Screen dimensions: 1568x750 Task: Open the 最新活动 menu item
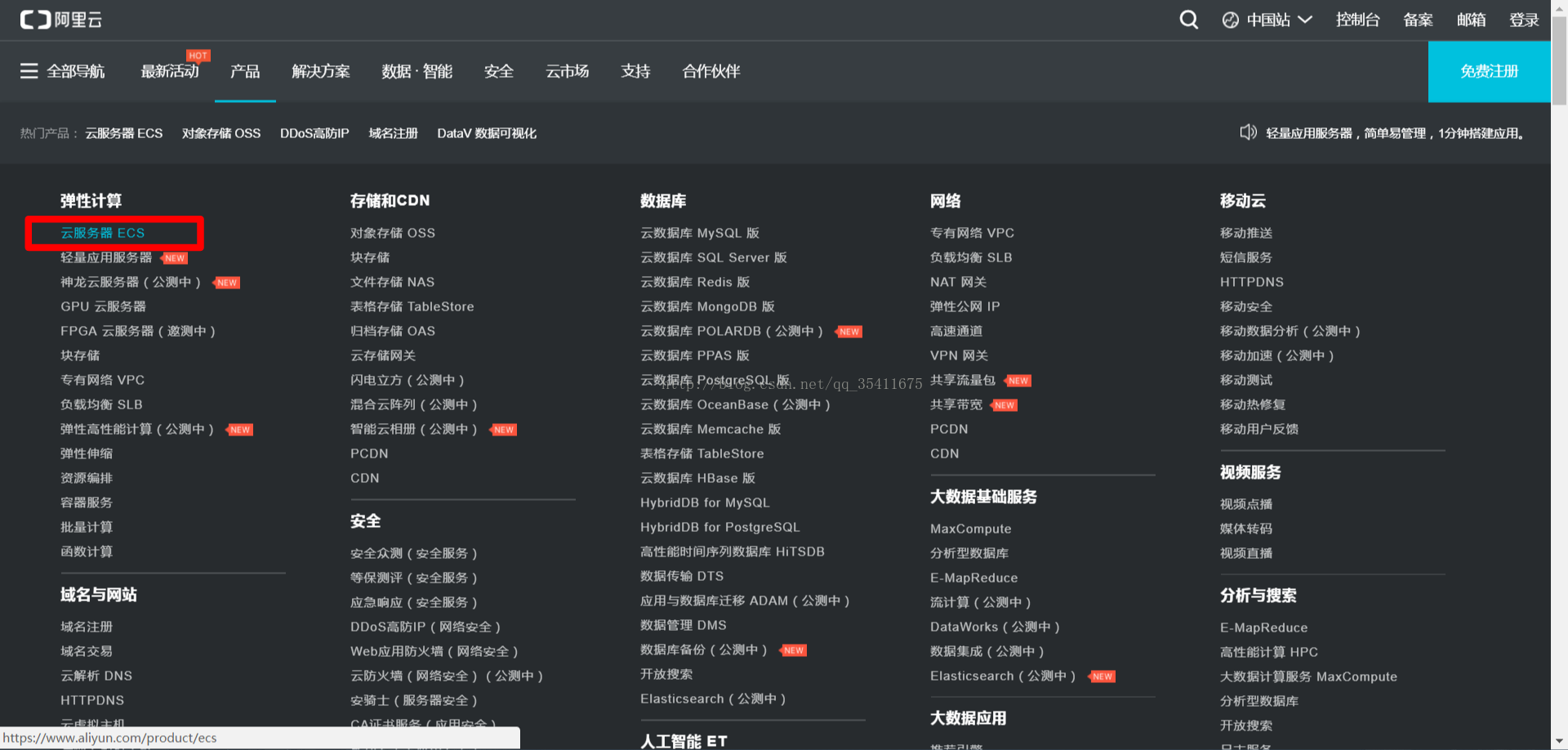[x=170, y=71]
